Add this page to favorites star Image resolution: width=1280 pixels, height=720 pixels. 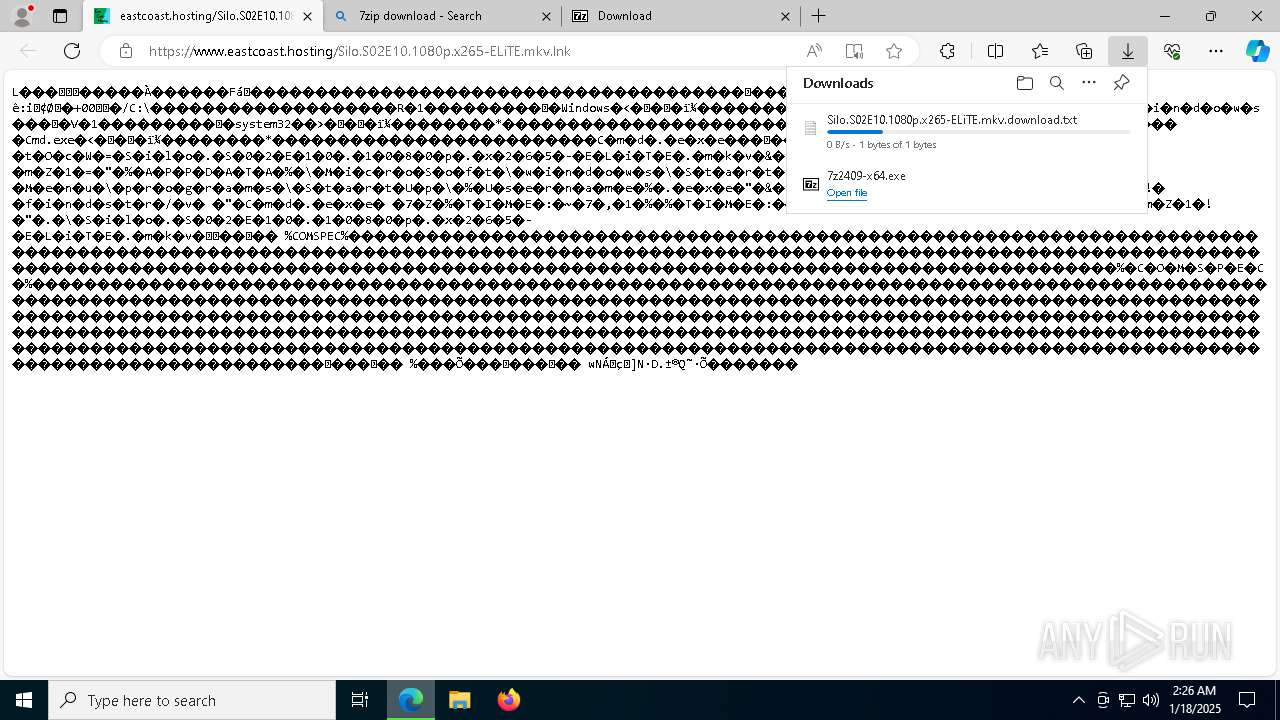pyautogui.click(x=894, y=51)
